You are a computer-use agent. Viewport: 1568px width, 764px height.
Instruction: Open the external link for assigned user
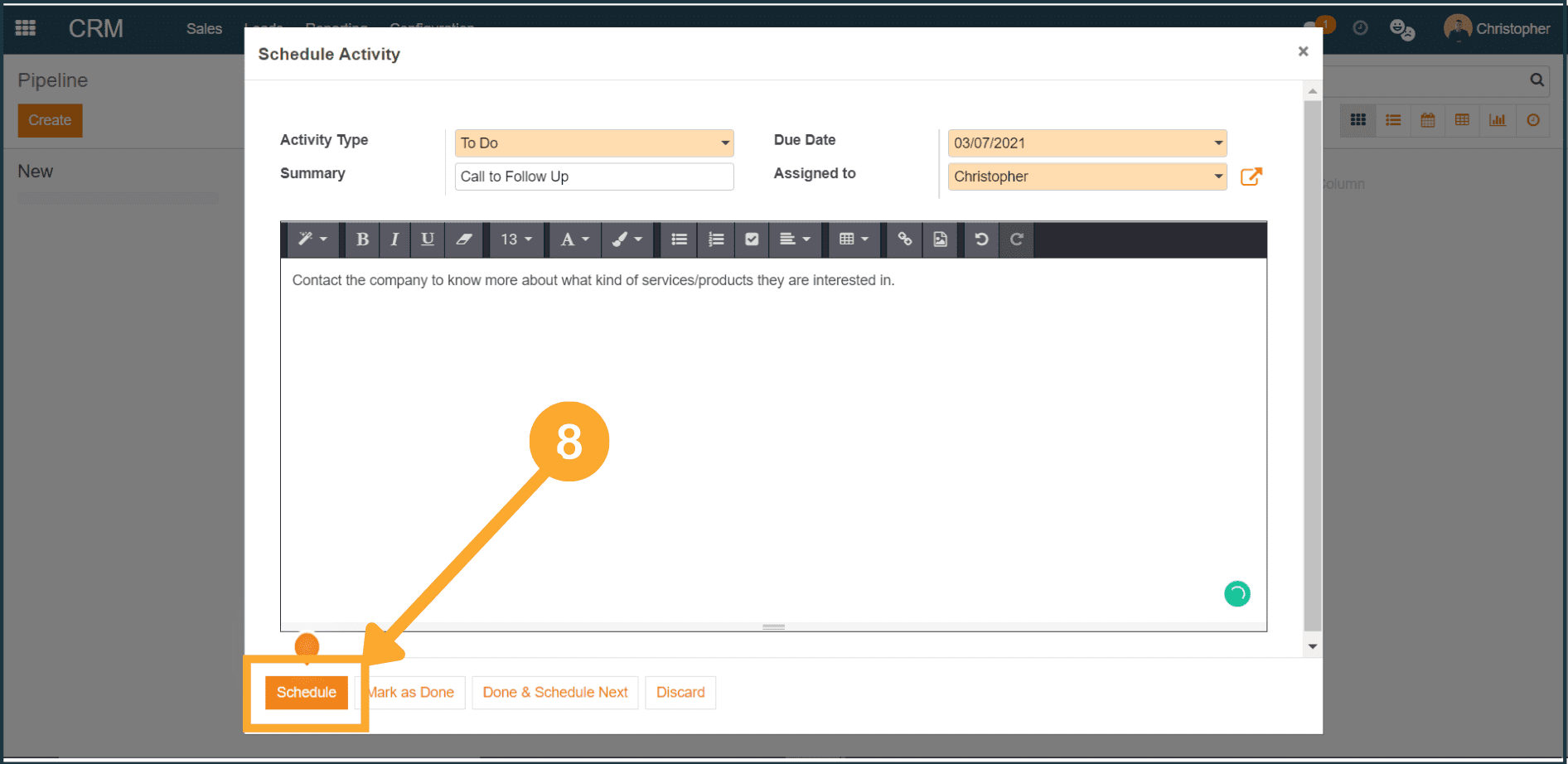(x=1251, y=176)
